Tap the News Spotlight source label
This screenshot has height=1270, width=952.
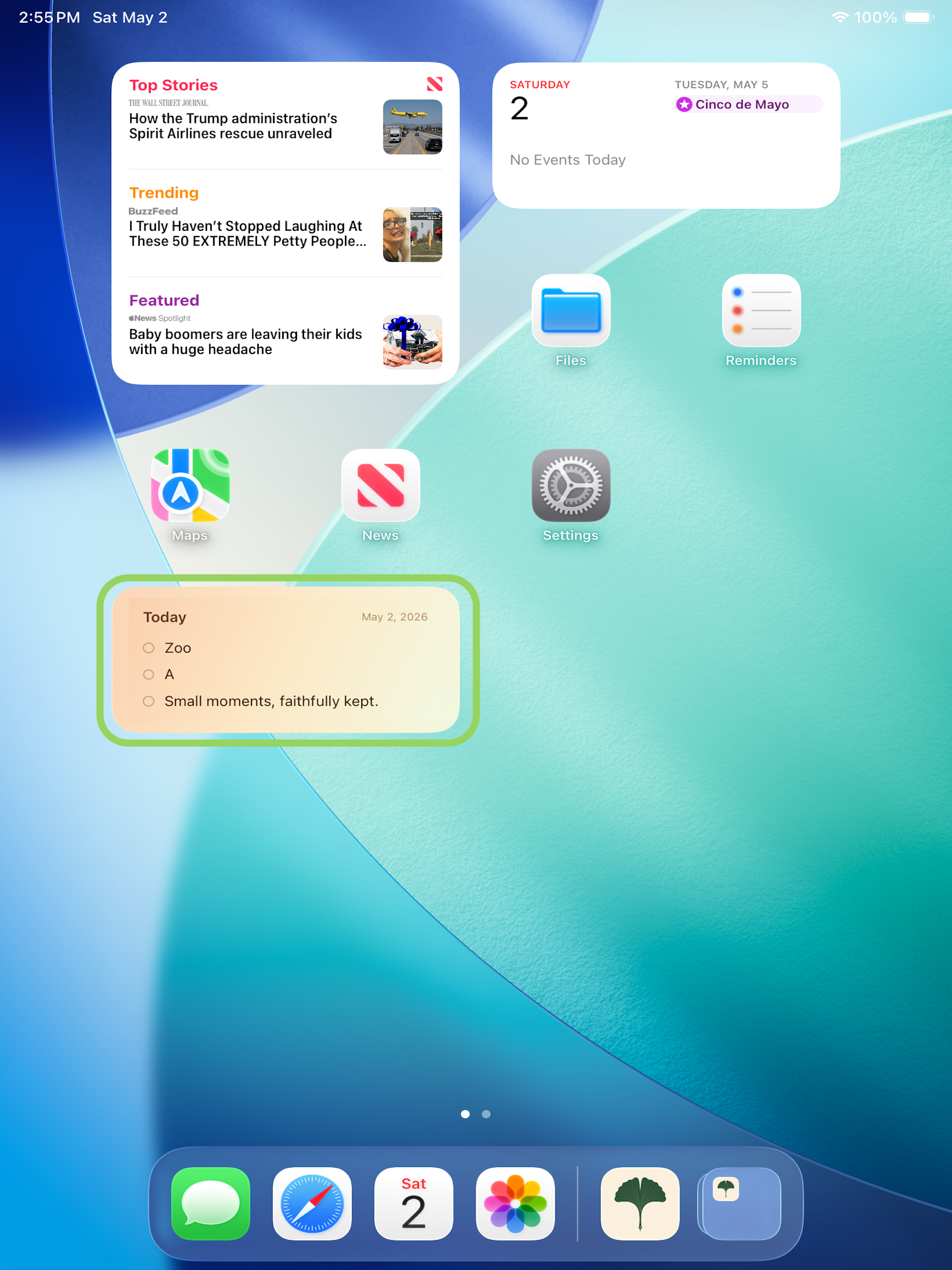(x=160, y=318)
